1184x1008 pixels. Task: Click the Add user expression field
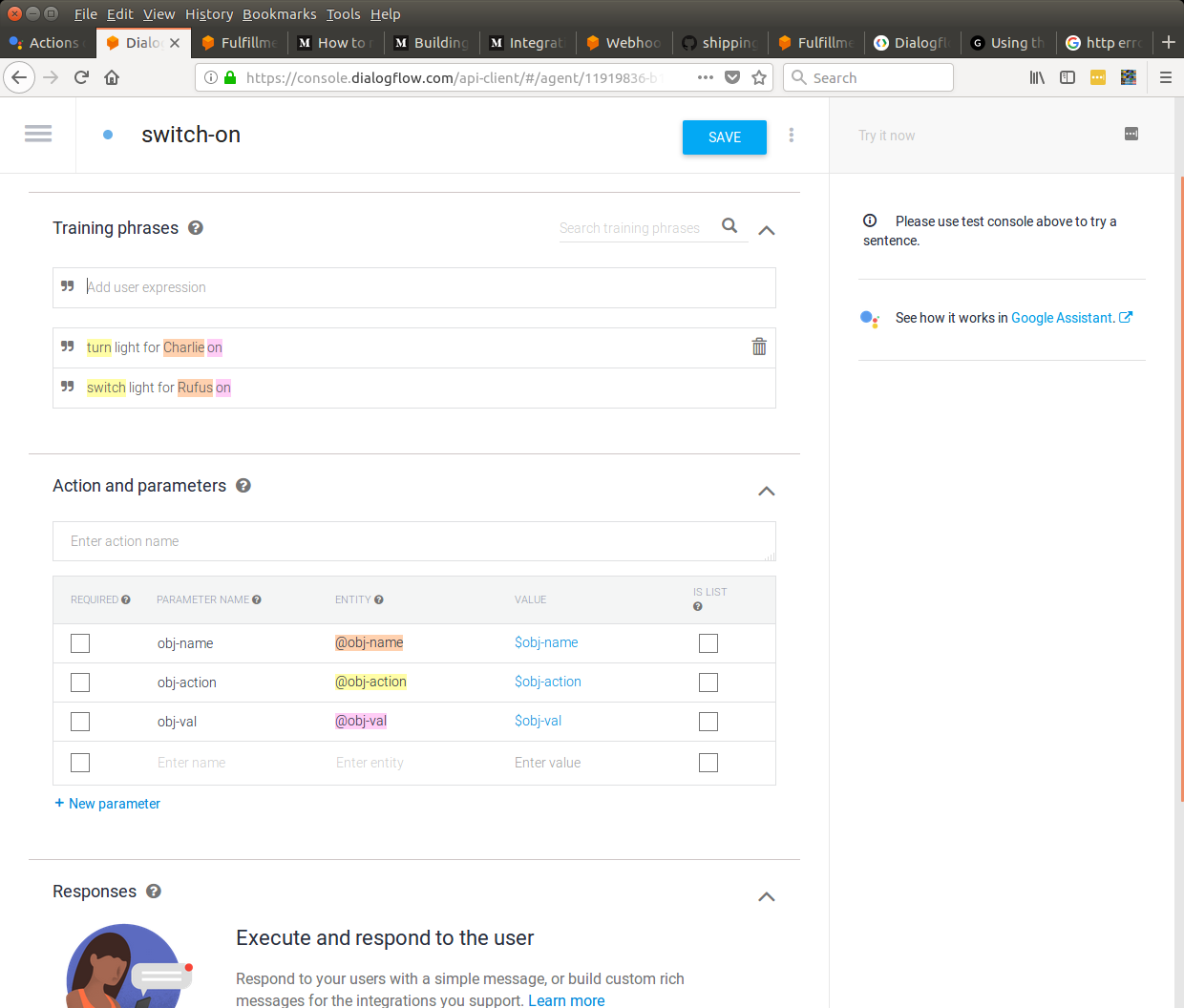[382, 286]
